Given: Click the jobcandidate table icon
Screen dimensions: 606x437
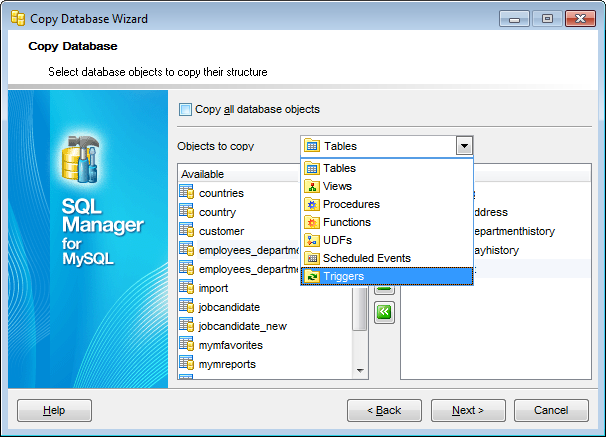Looking at the screenshot, I should pyautogui.click(x=186, y=307).
